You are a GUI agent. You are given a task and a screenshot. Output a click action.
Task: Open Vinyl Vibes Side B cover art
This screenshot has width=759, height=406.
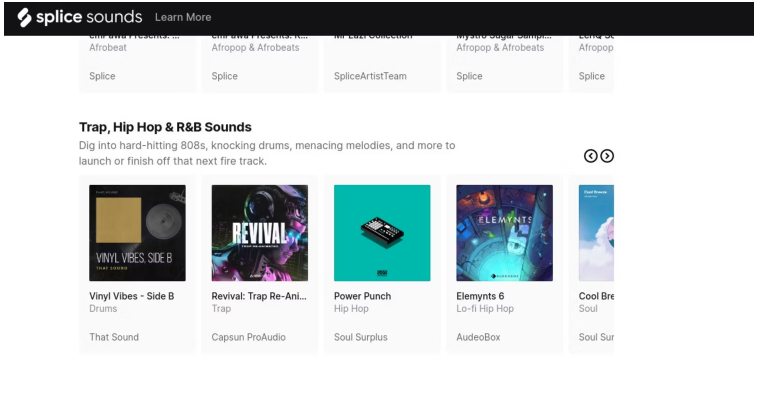137,233
